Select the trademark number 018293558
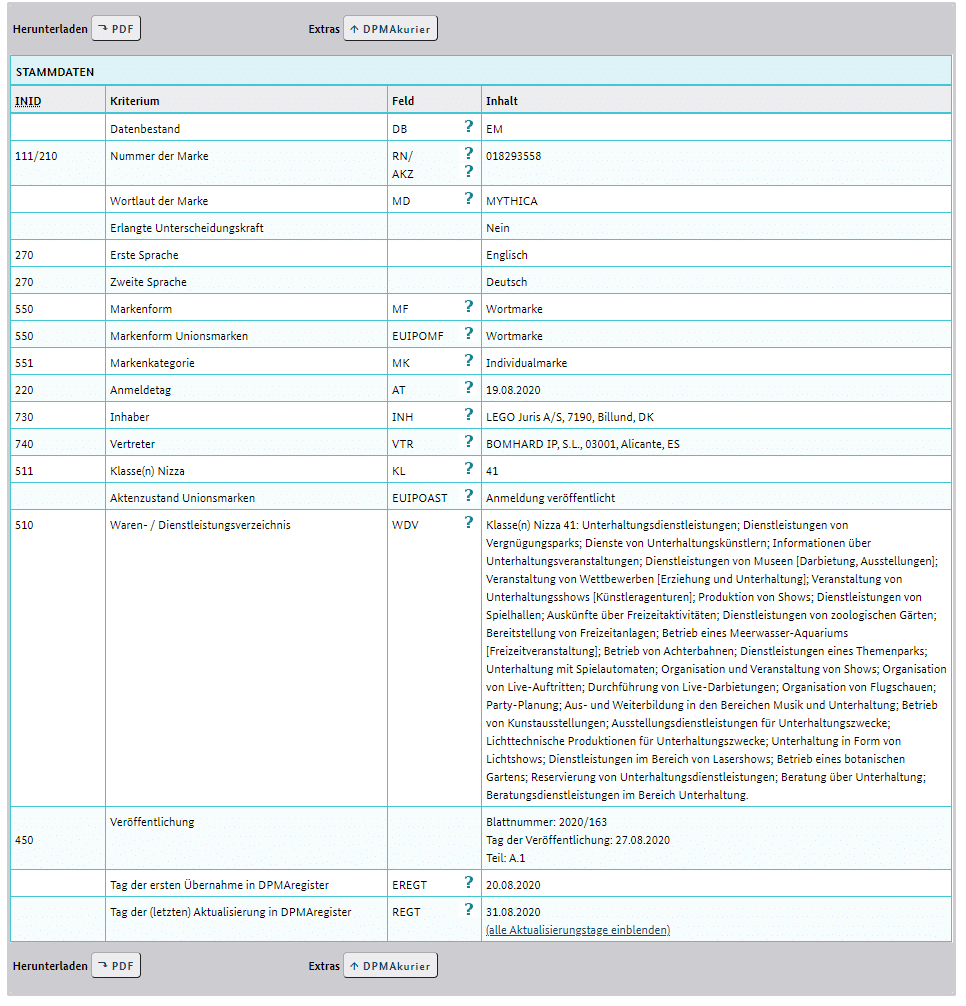 pos(513,156)
